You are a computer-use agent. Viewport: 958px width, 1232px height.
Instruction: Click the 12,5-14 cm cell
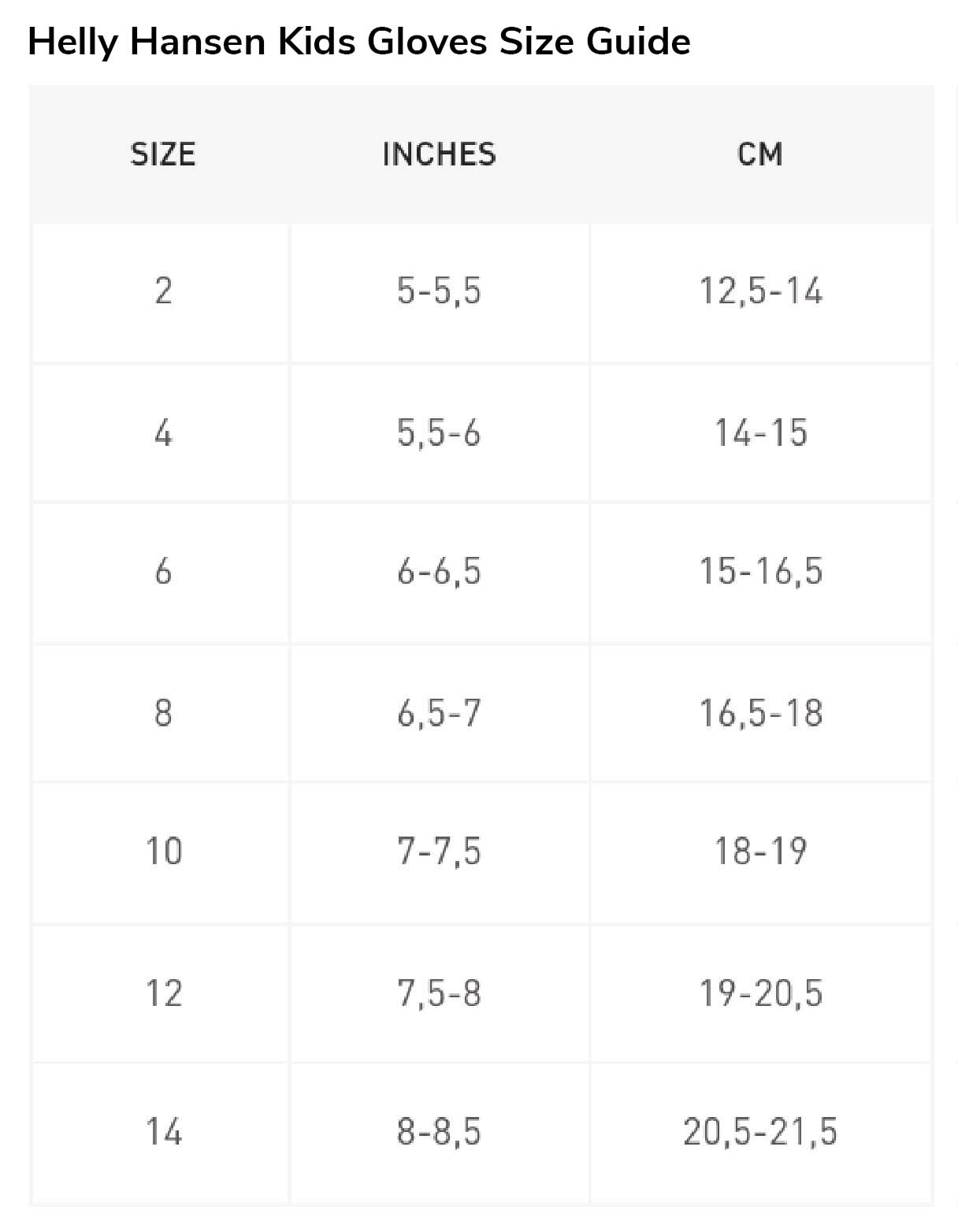761,292
